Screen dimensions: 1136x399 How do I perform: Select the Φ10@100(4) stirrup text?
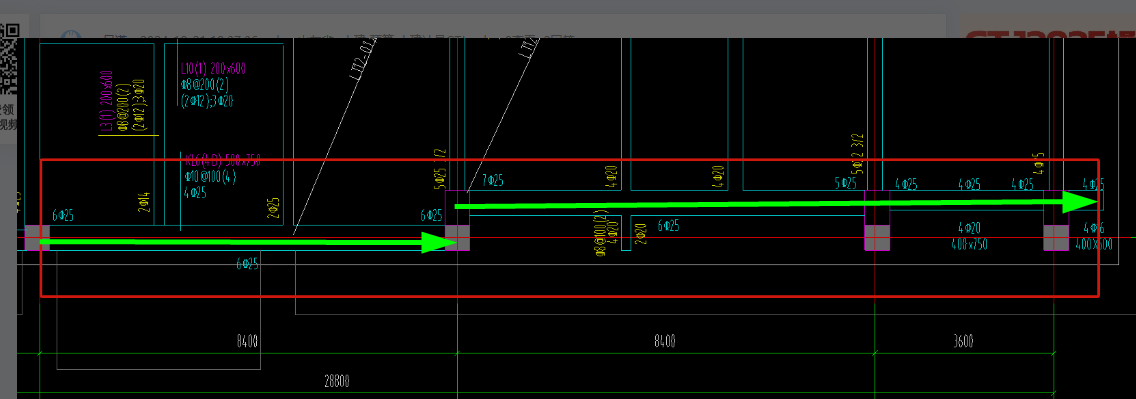[x=211, y=177]
